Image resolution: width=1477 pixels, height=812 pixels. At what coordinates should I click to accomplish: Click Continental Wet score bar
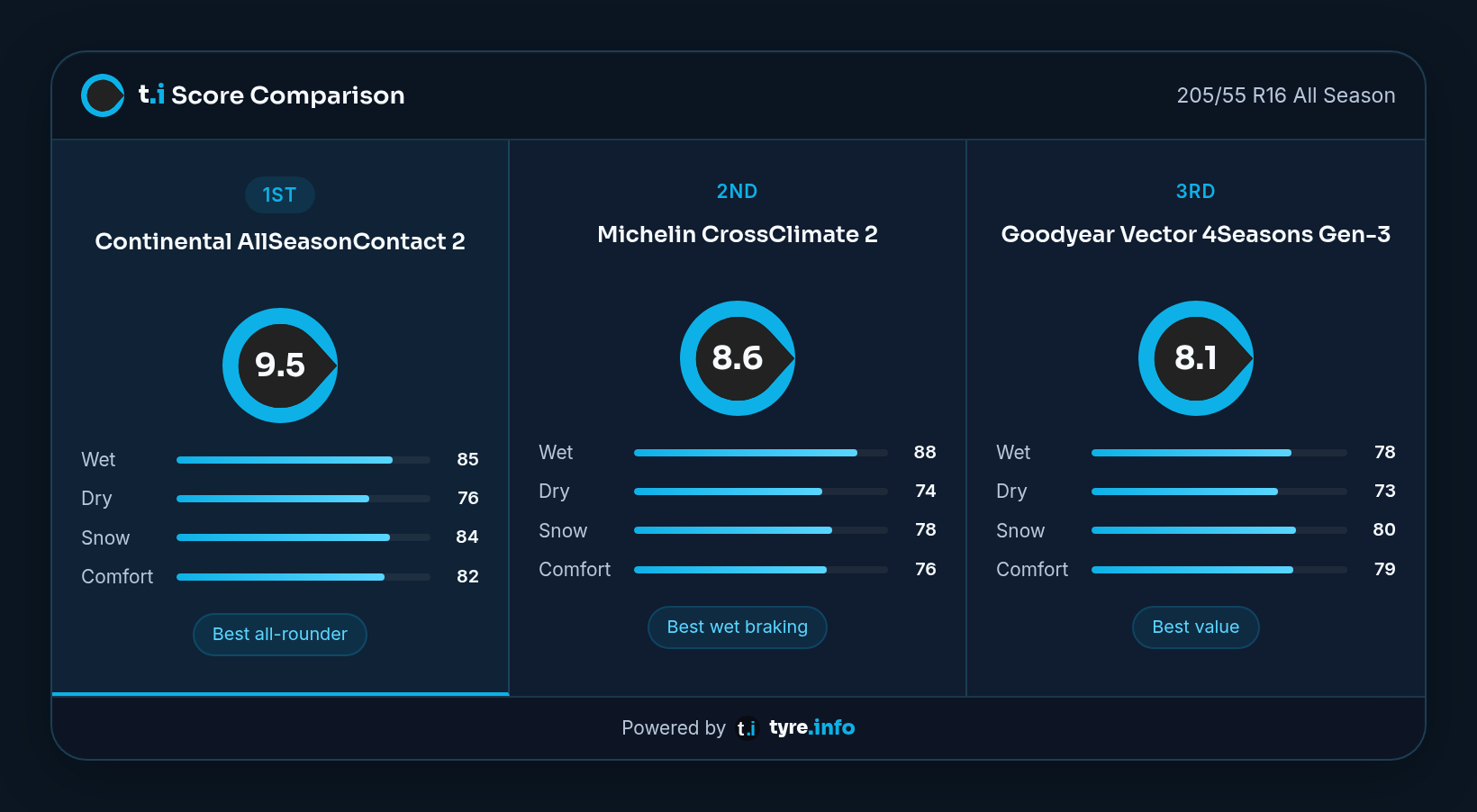point(304,460)
